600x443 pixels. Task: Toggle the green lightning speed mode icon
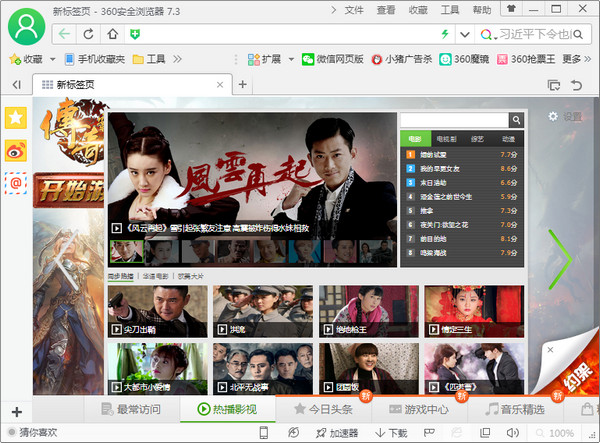445,34
